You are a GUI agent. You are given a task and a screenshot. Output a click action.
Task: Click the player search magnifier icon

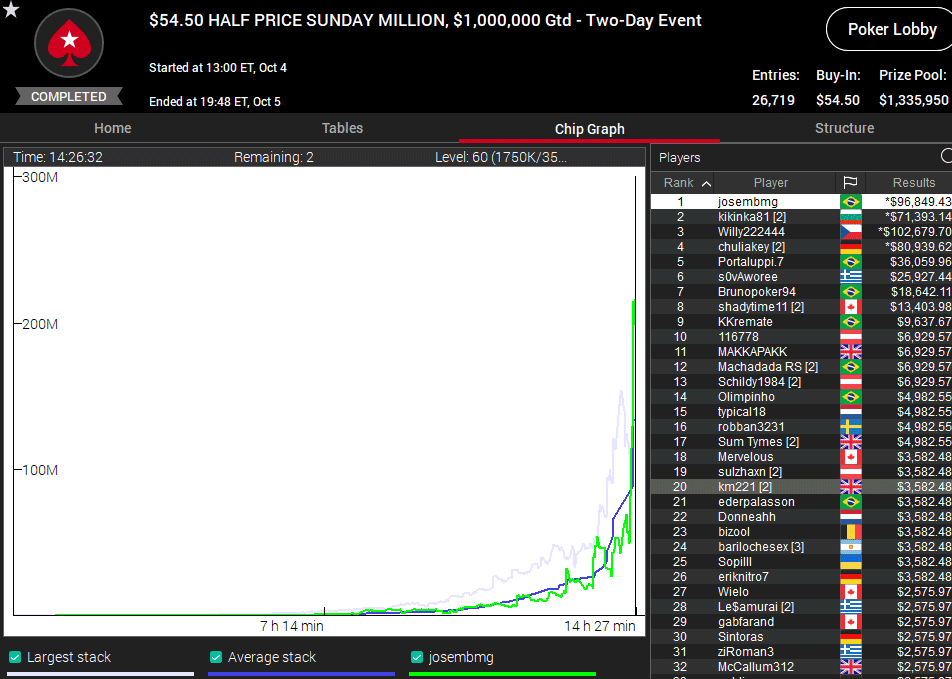tap(946, 157)
